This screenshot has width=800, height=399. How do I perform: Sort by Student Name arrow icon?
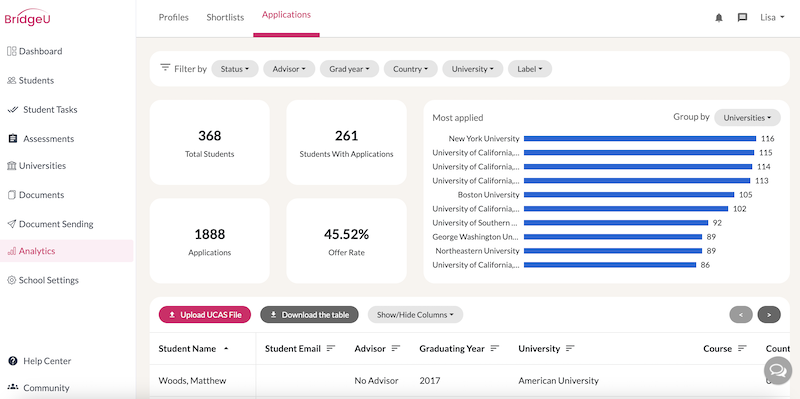(226, 348)
